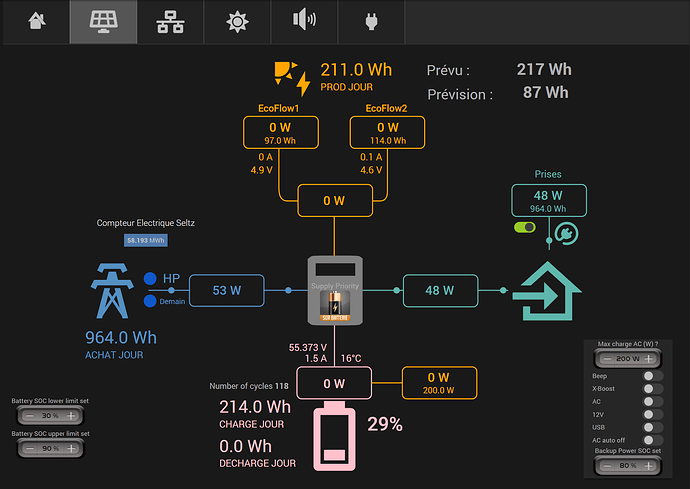Open the network topology tab
Viewport: 690px width, 489px height.
click(170, 22)
